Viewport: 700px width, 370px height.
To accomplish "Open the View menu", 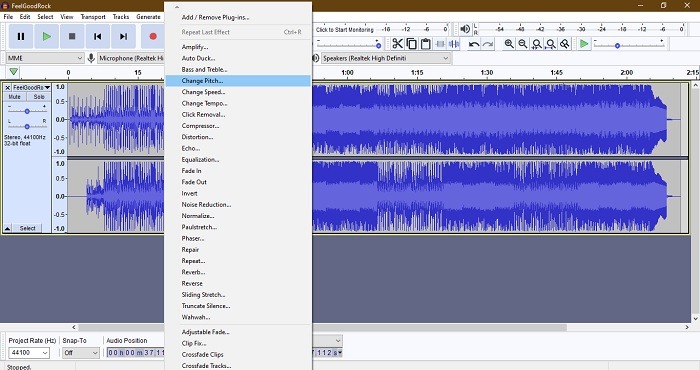I will (67, 17).
